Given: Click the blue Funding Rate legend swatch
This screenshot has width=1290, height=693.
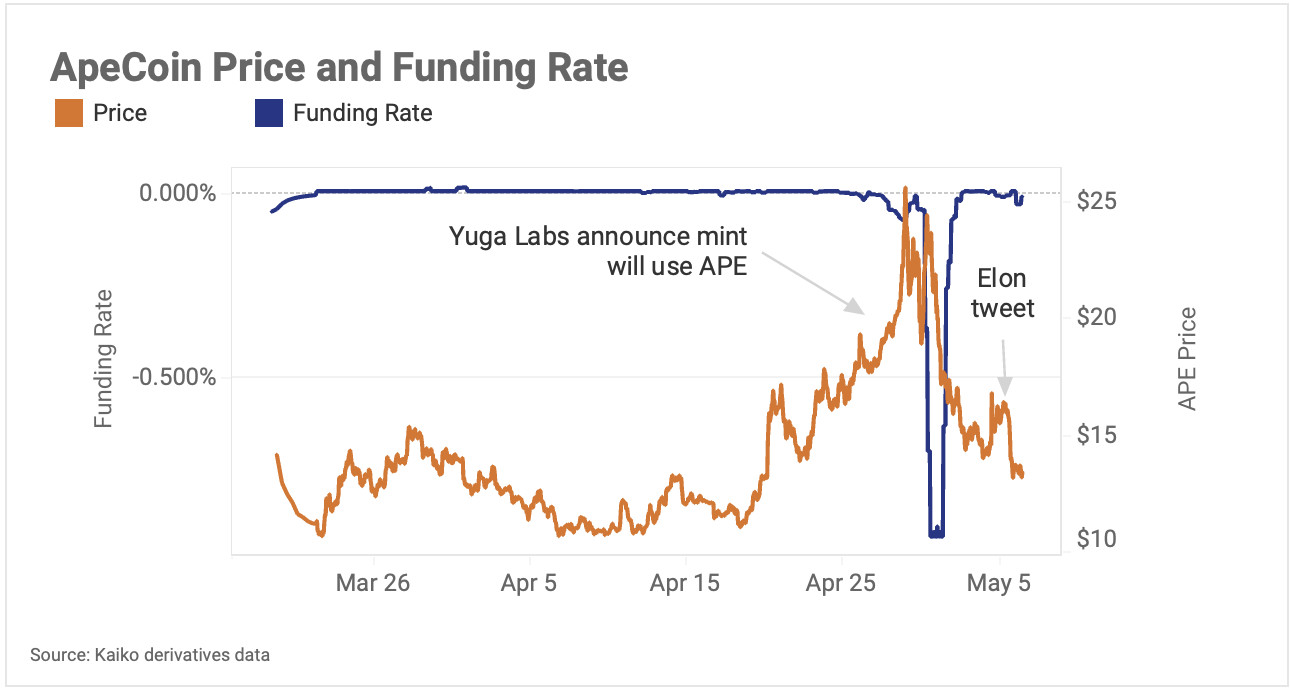Looking at the screenshot, I should 268,113.
